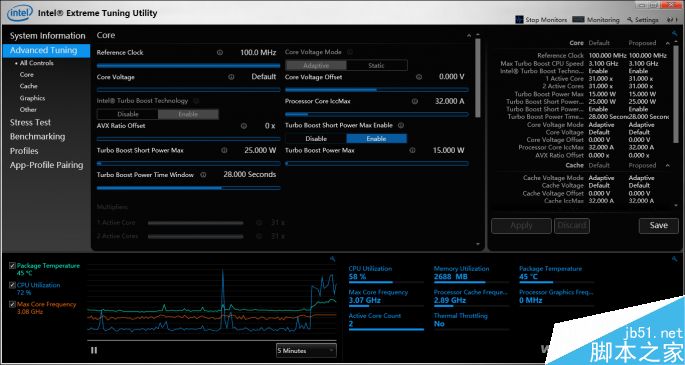Select Advanced Tuning in sidebar
The image size is (685, 365).
(x=46, y=50)
